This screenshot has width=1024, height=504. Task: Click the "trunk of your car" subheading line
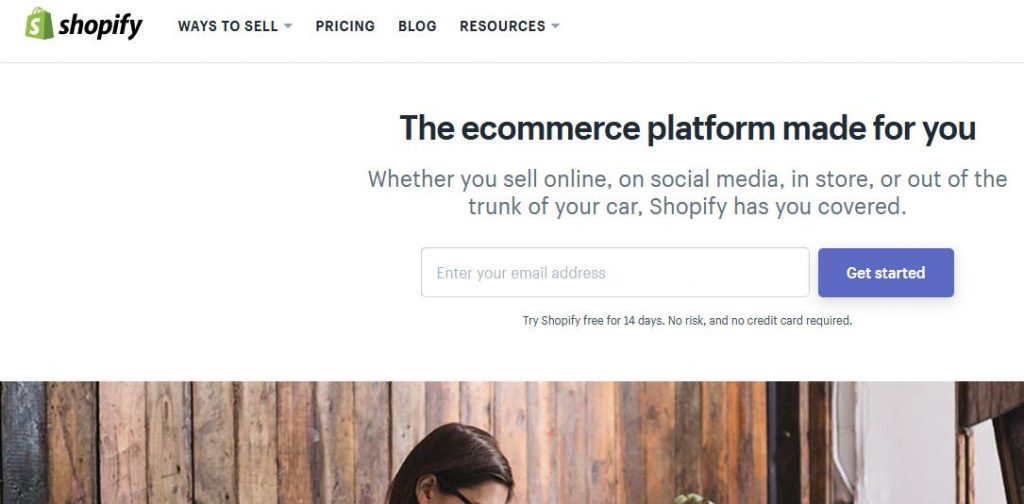tap(687, 207)
